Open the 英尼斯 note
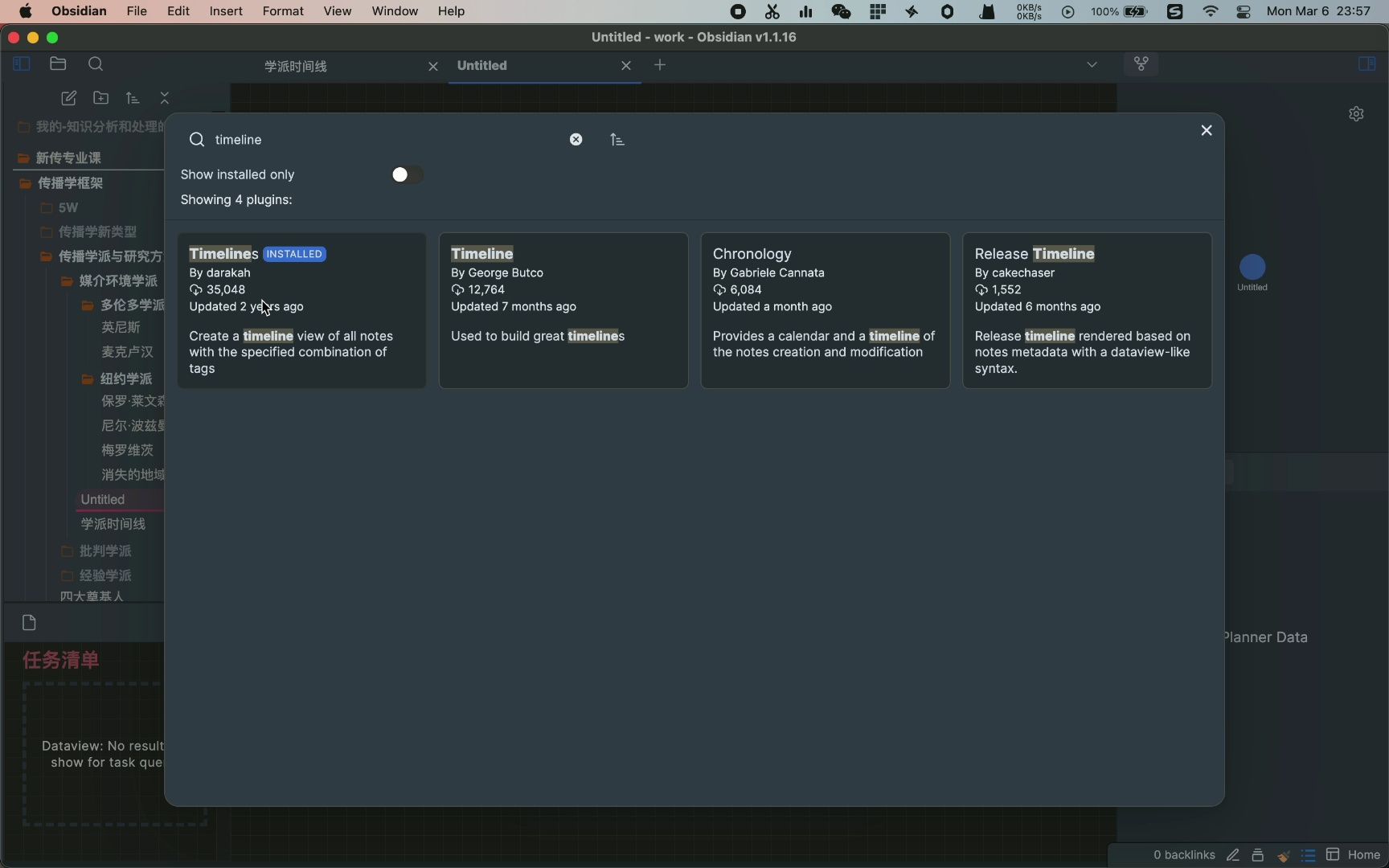1389x868 pixels. tap(121, 328)
